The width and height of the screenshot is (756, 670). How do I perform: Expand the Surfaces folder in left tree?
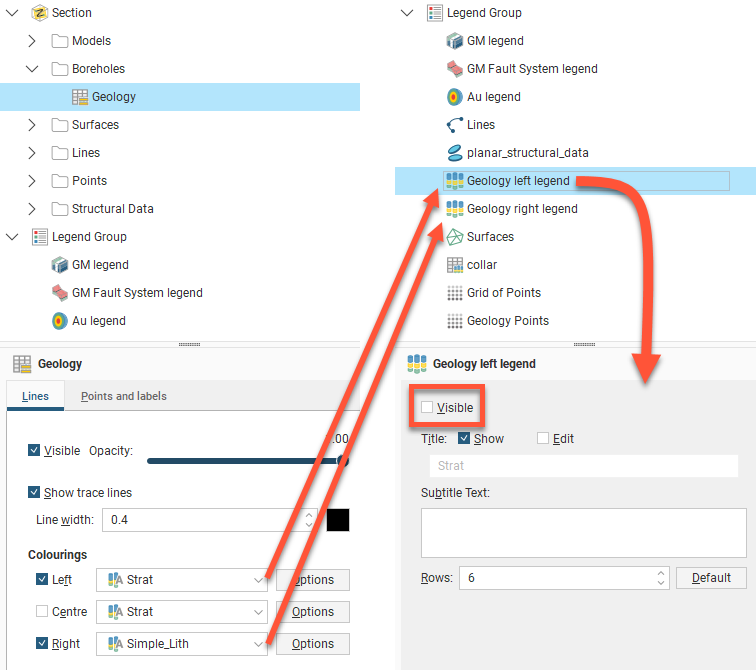[32, 125]
